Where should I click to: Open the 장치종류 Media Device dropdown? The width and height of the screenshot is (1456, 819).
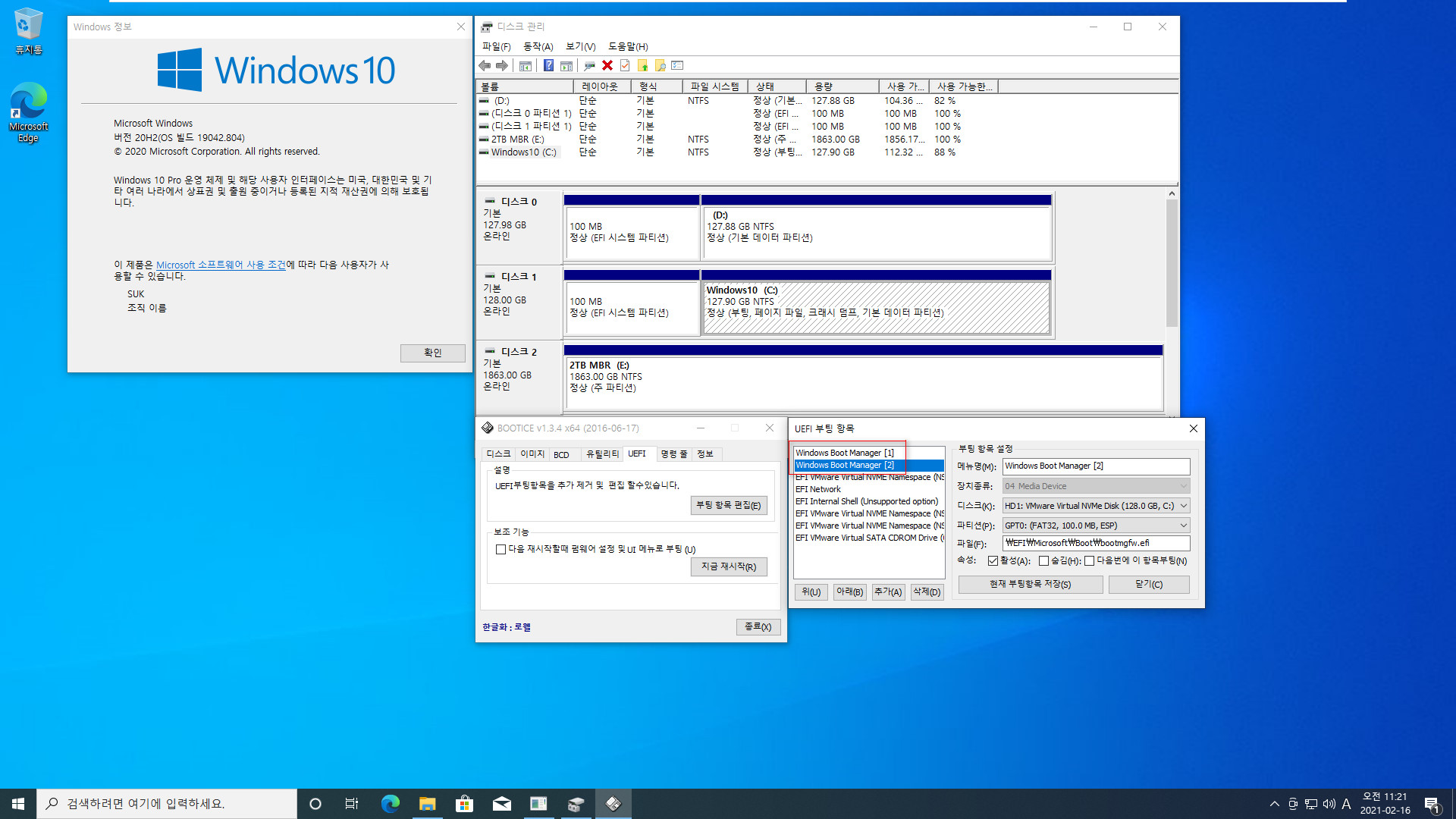[1096, 486]
